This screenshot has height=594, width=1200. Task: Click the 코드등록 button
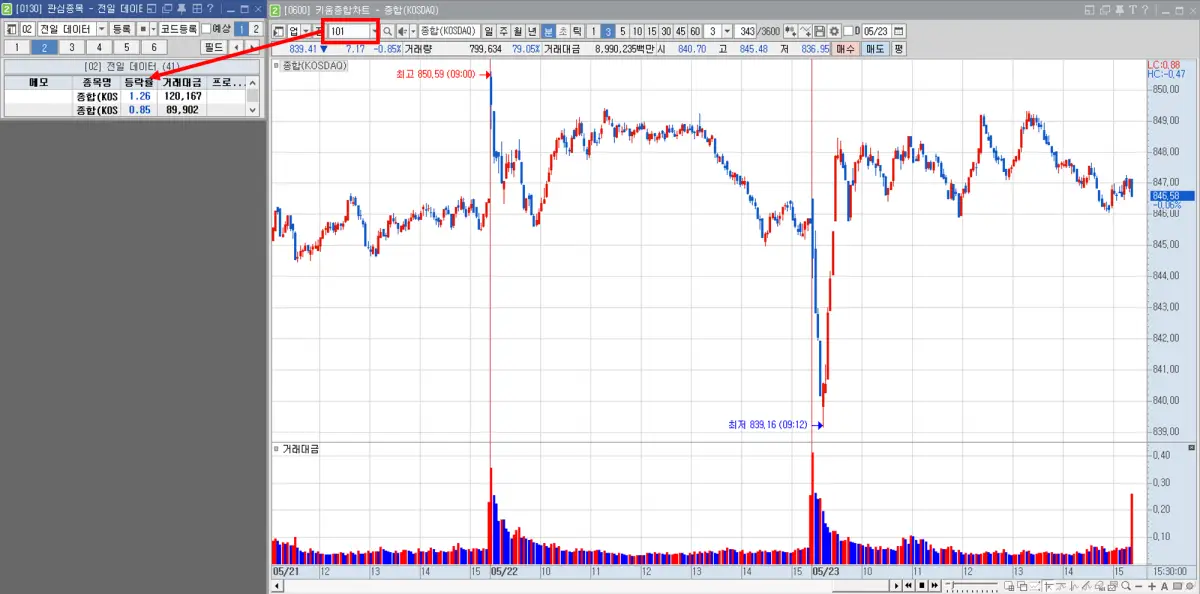tap(179, 29)
